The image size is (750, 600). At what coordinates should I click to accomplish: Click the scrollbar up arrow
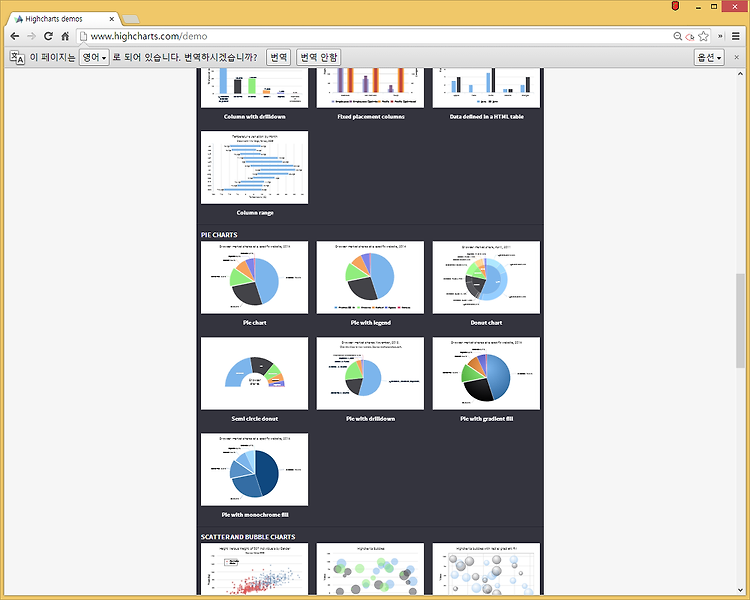coord(740,73)
